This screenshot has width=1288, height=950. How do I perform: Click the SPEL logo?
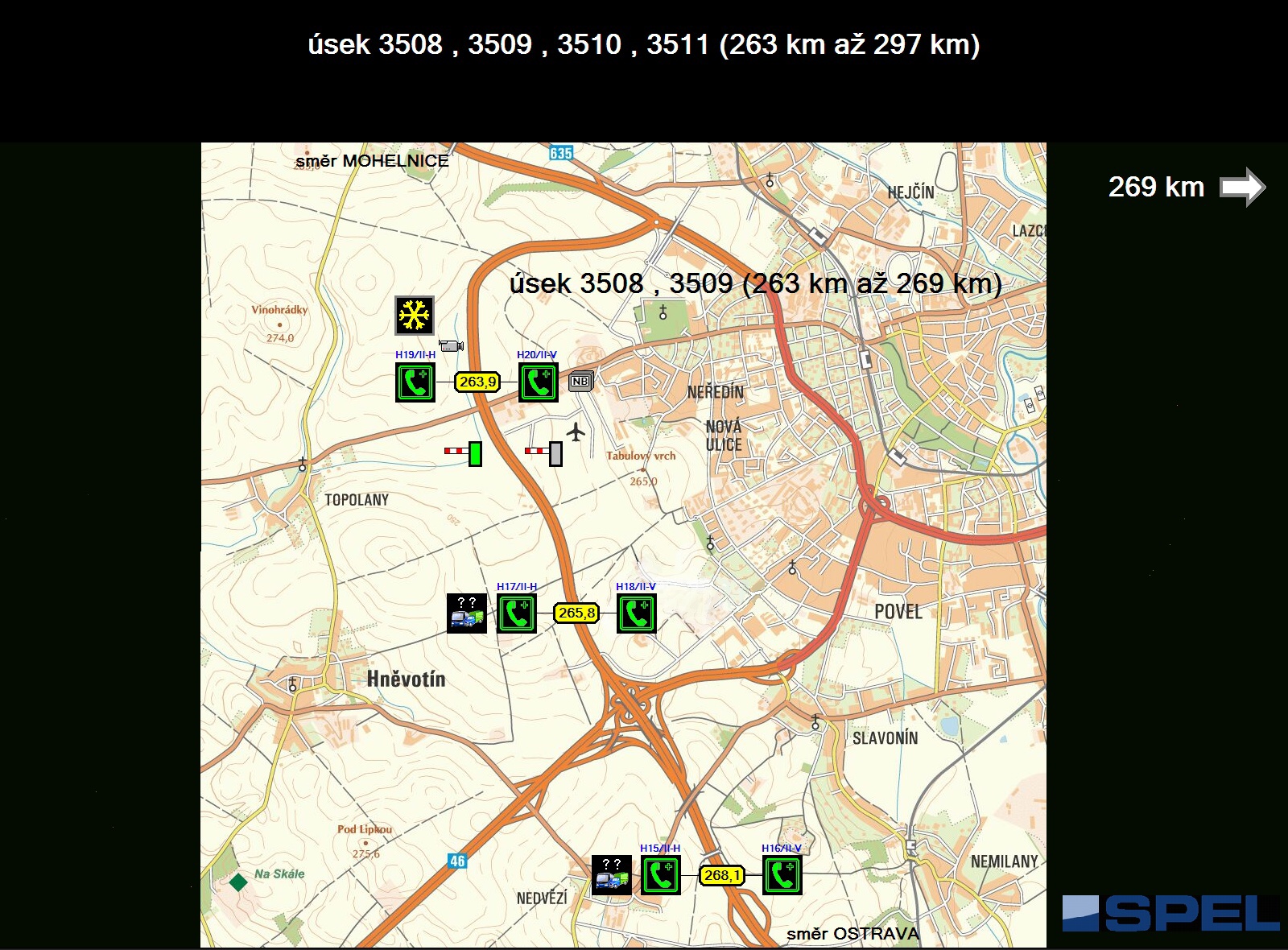(1170, 914)
